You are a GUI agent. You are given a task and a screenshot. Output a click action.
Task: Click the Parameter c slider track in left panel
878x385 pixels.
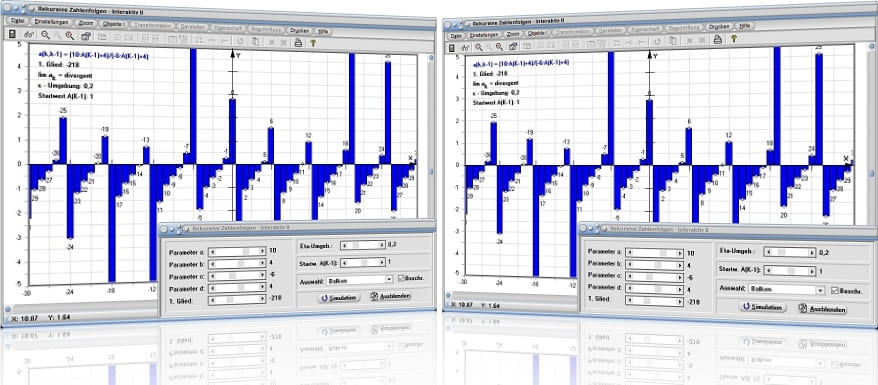click(237, 276)
